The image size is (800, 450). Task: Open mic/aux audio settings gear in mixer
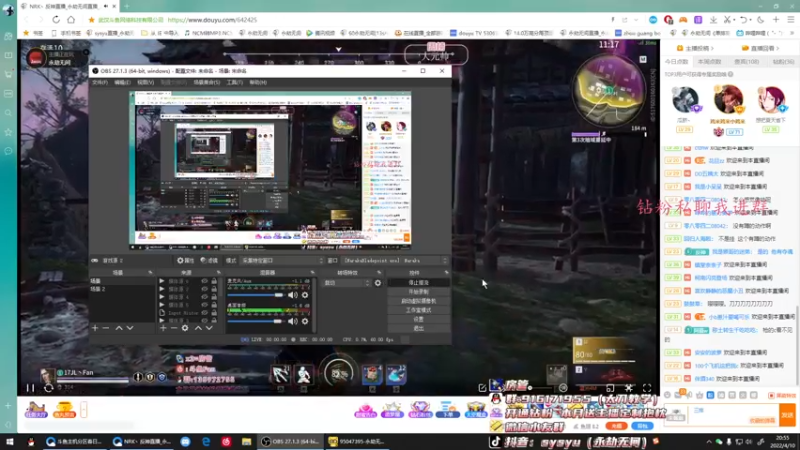(x=305, y=295)
